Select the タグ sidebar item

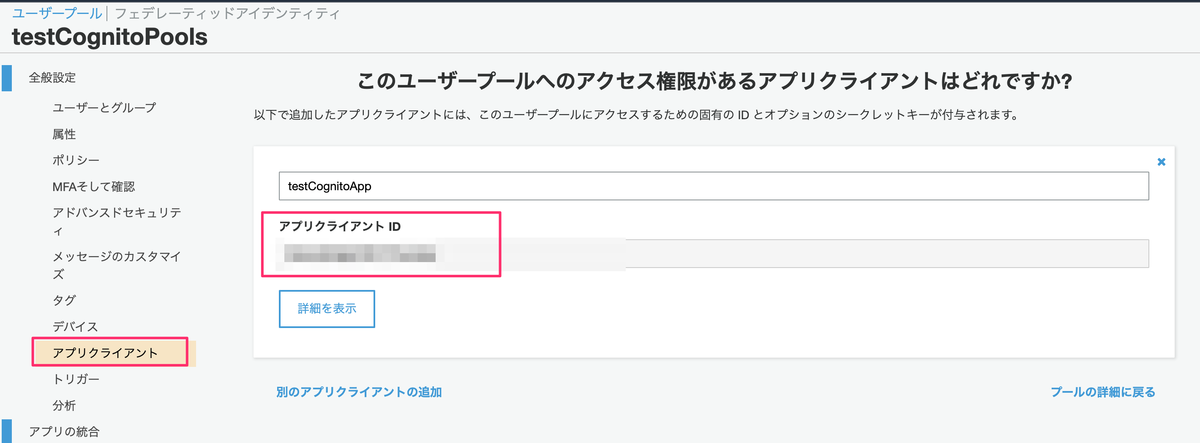pos(64,300)
